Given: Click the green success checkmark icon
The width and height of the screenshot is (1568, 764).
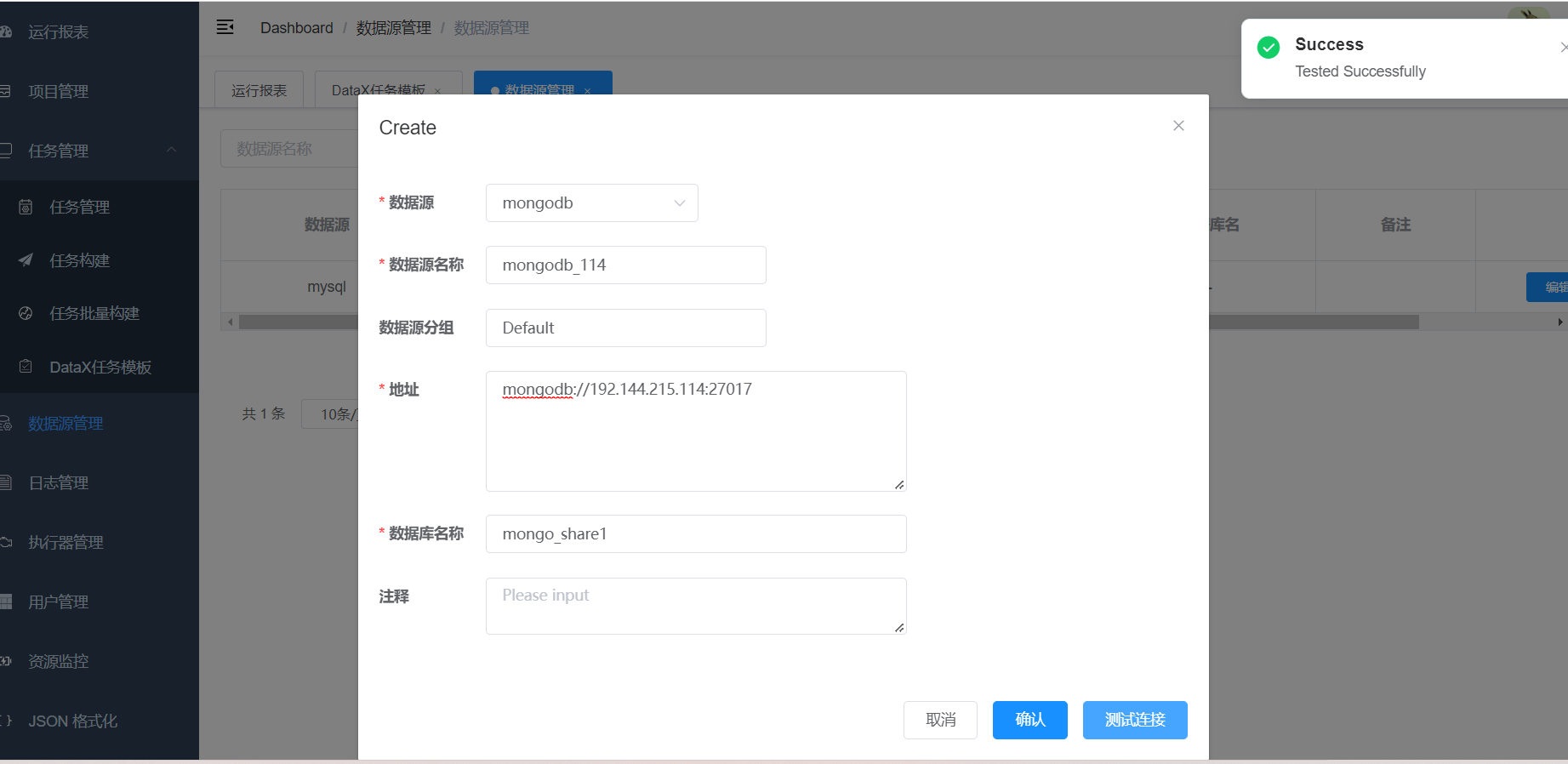Looking at the screenshot, I should pos(1268,47).
